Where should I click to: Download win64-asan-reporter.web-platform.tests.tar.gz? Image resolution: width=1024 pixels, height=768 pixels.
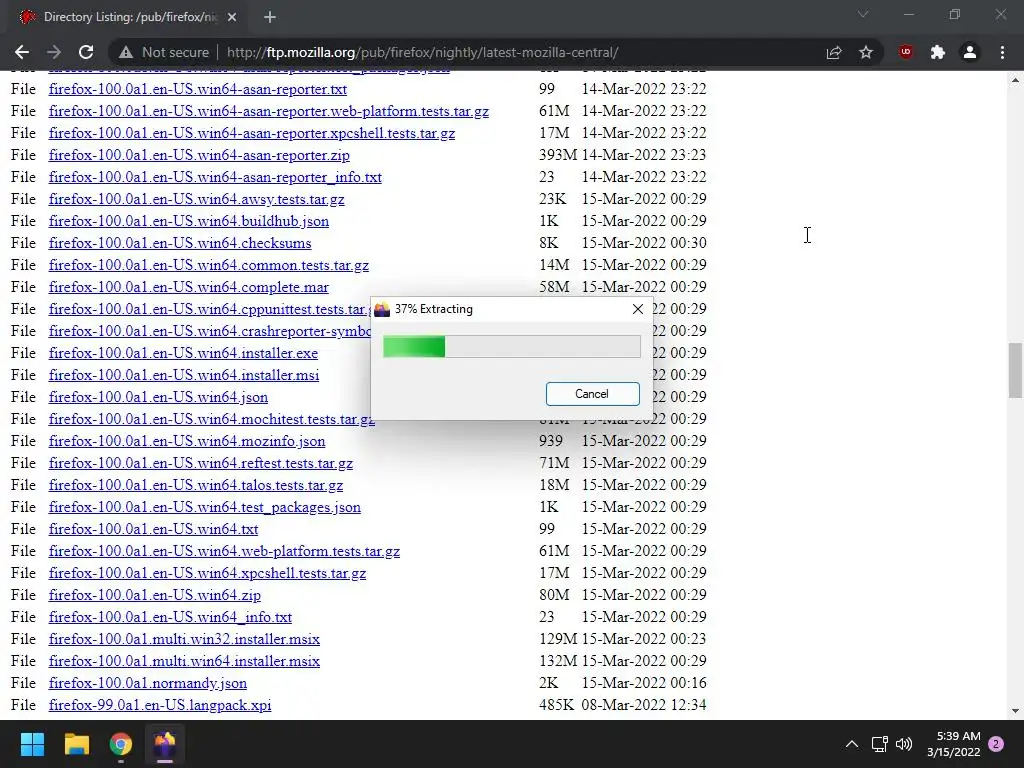point(269,112)
